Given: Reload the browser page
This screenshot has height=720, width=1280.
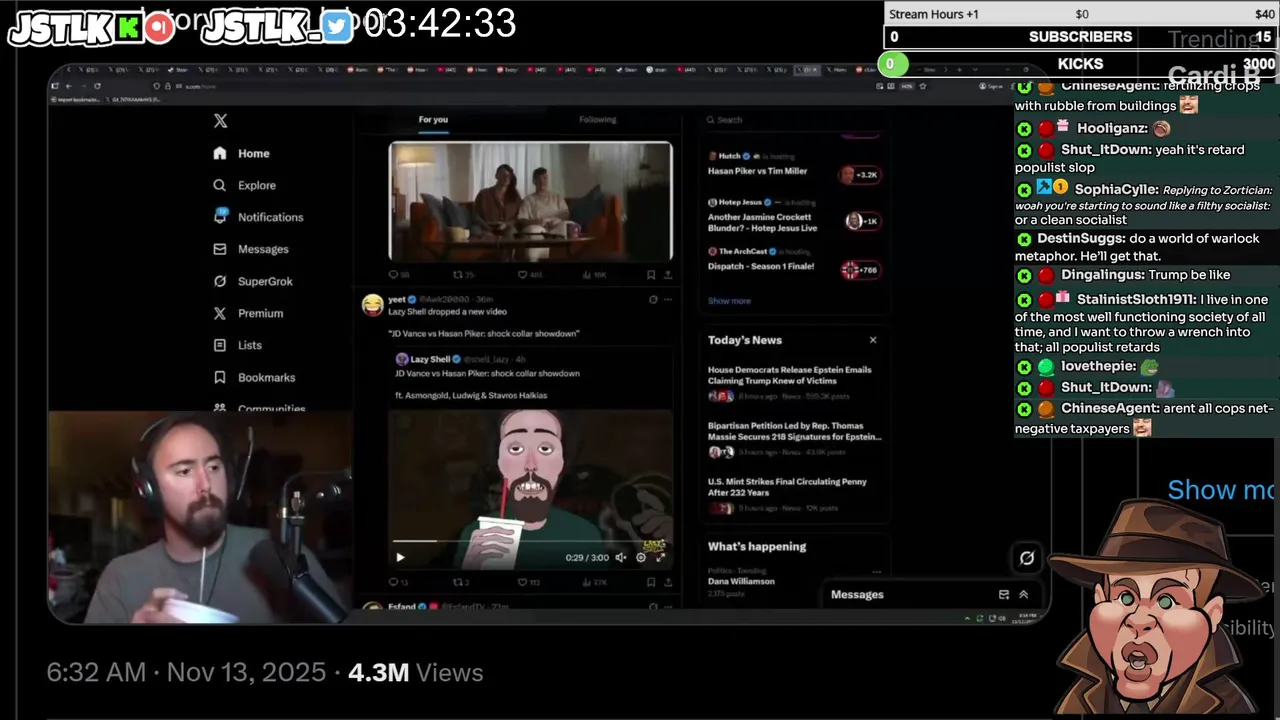Looking at the screenshot, I should [97, 86].
